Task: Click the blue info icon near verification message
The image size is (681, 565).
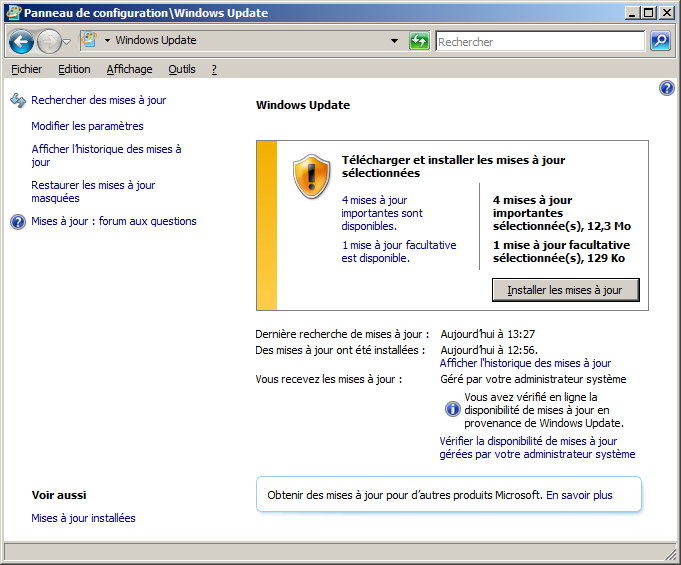Action: [452, 409]
